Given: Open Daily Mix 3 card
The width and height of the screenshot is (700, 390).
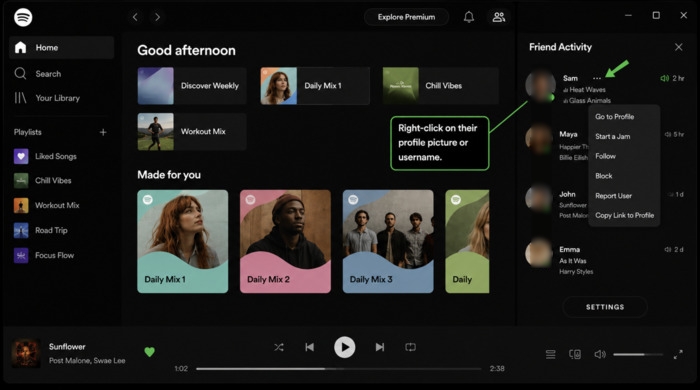Looking at the screenshot, I should click(x=388, y=241).
